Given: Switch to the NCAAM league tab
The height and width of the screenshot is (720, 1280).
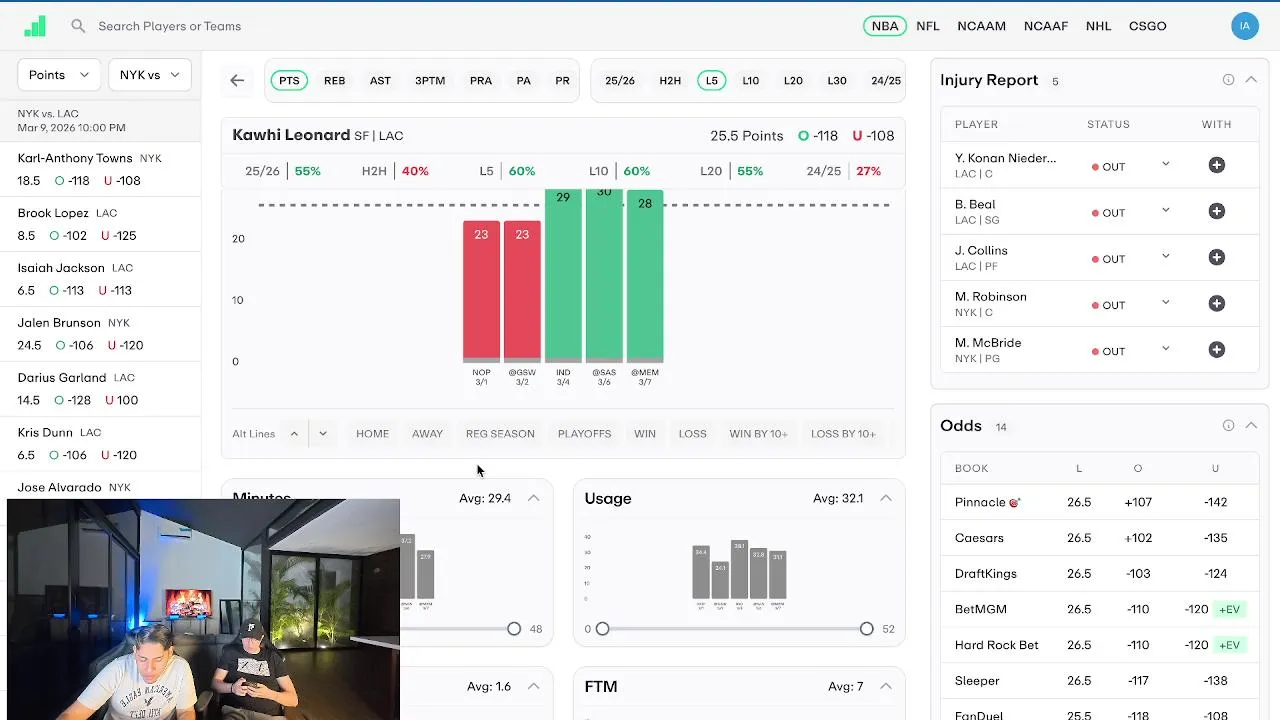Looking at the screenshot, I should pyautogui.click(x=981, y=26).
